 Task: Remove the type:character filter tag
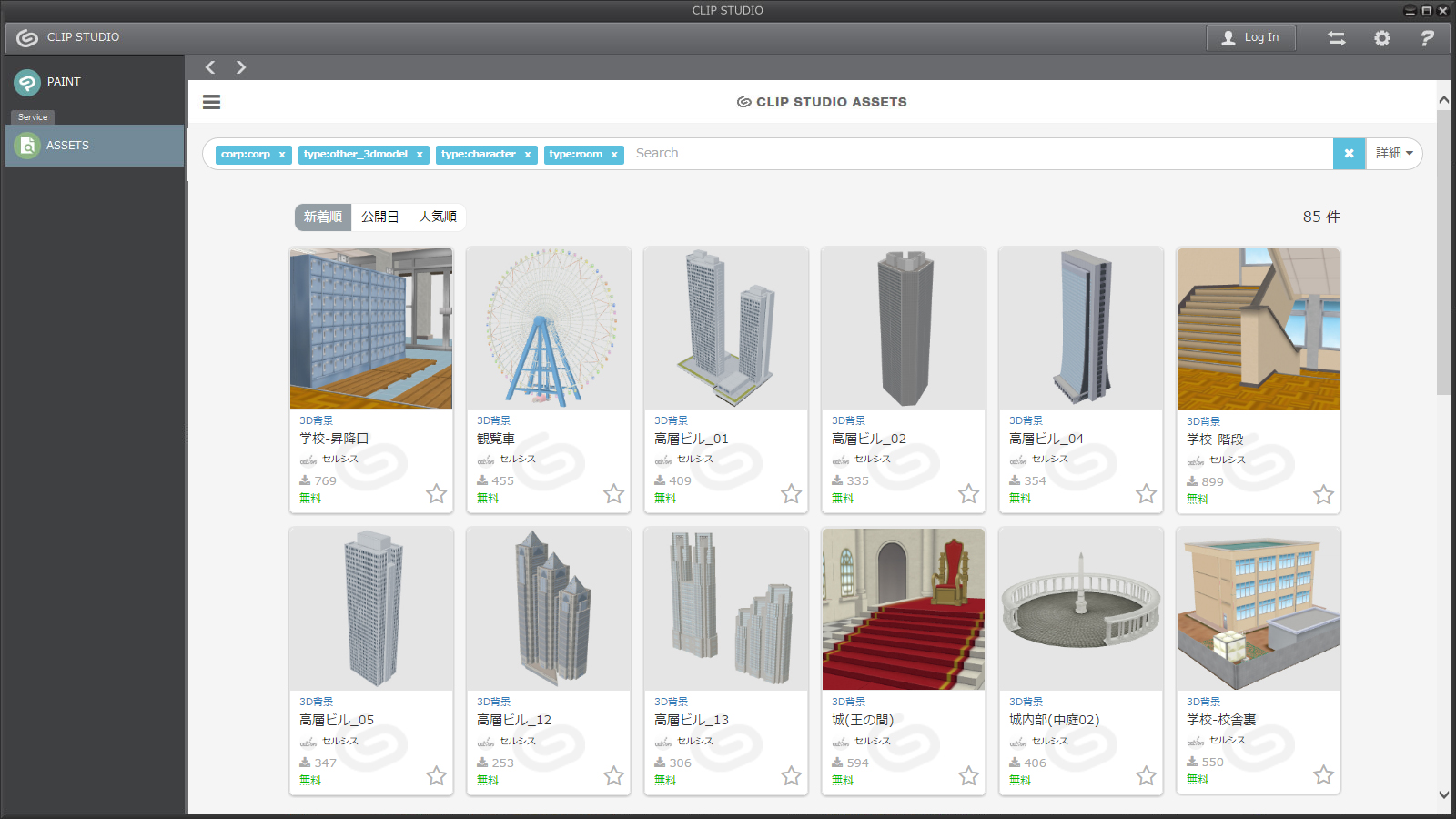528,155
